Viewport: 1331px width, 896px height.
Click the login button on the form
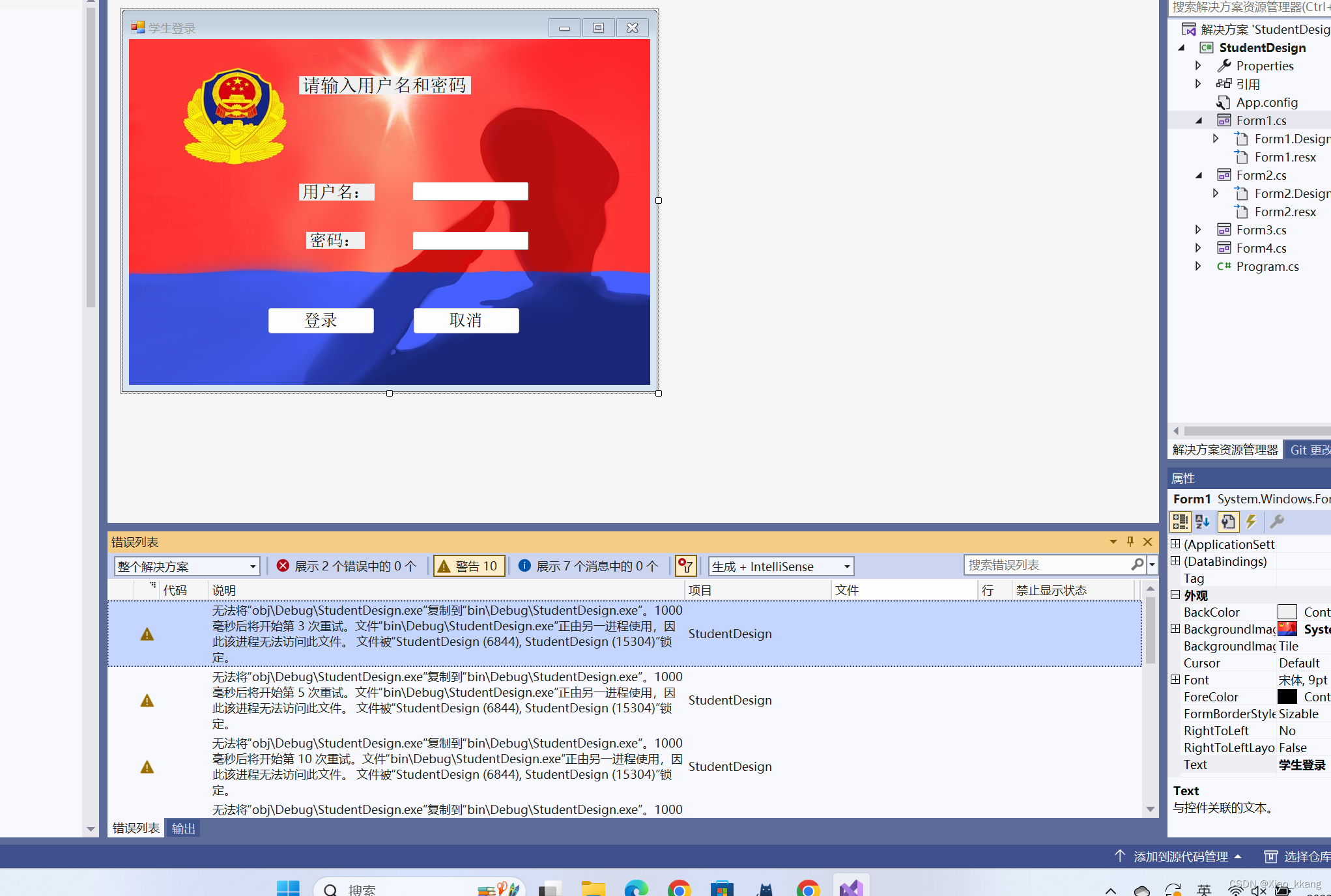pos(321,320)
